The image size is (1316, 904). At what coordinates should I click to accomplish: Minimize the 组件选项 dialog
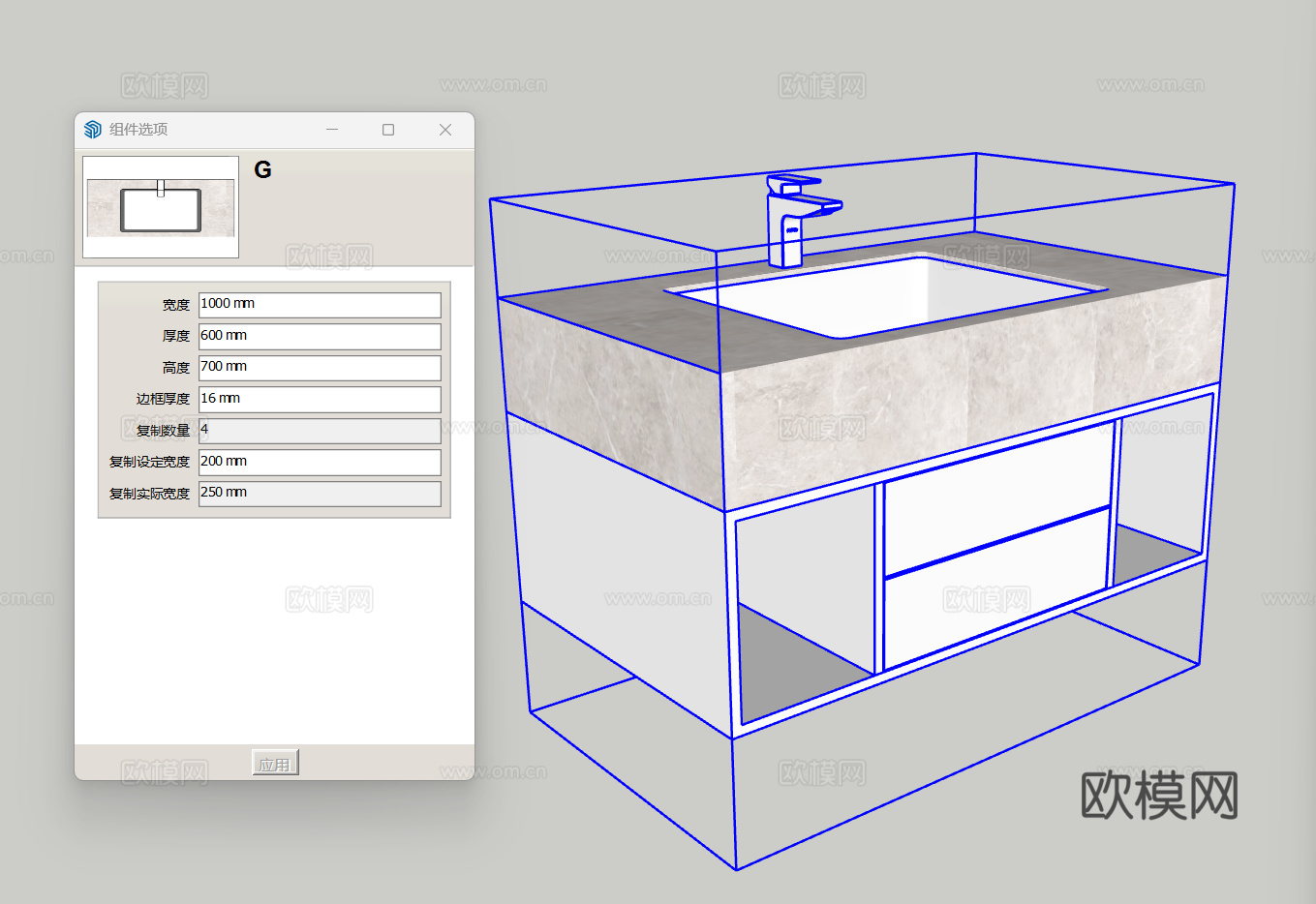click(332, 130)
